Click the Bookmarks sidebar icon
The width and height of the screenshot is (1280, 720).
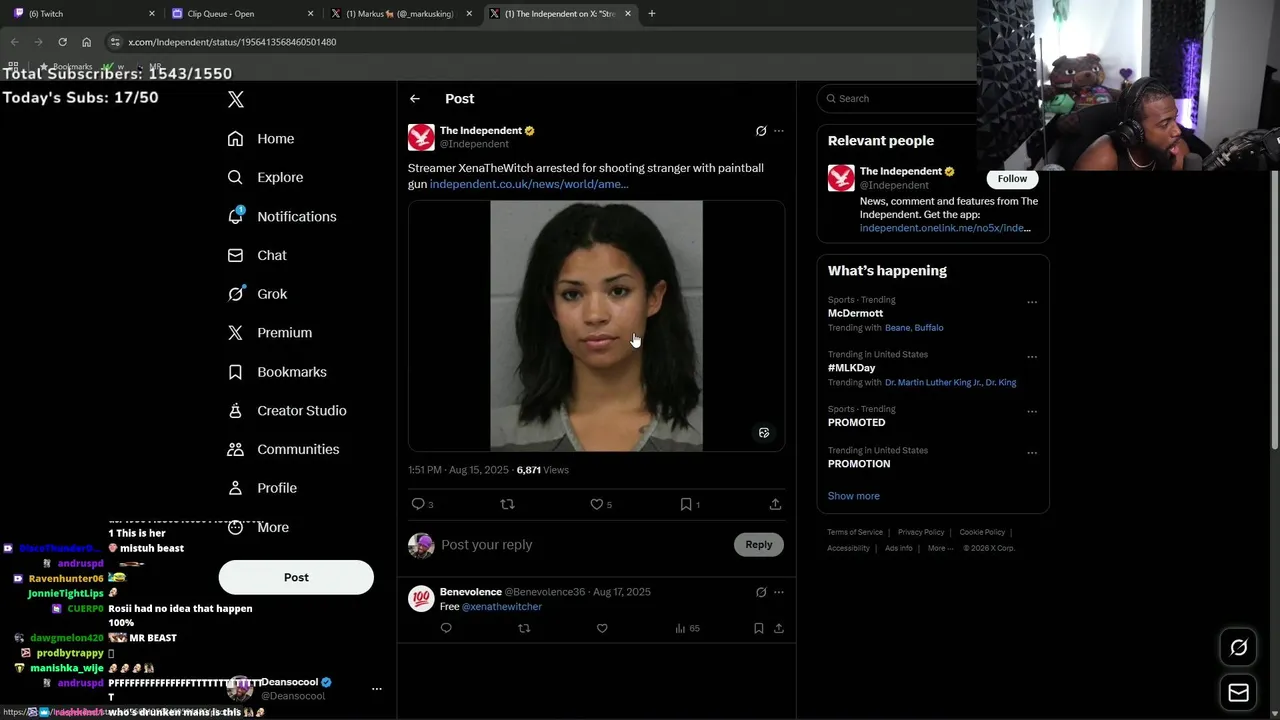click(235, 372)
